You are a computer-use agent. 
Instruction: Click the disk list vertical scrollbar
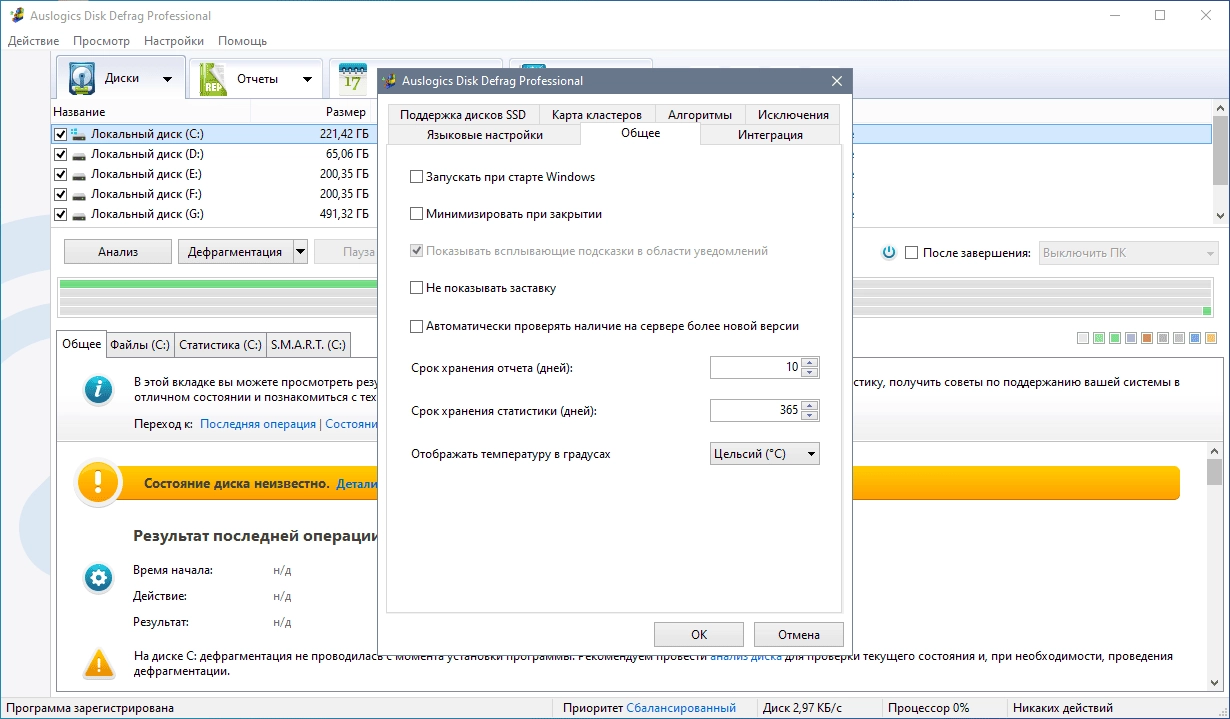(x=1220, y=162)
